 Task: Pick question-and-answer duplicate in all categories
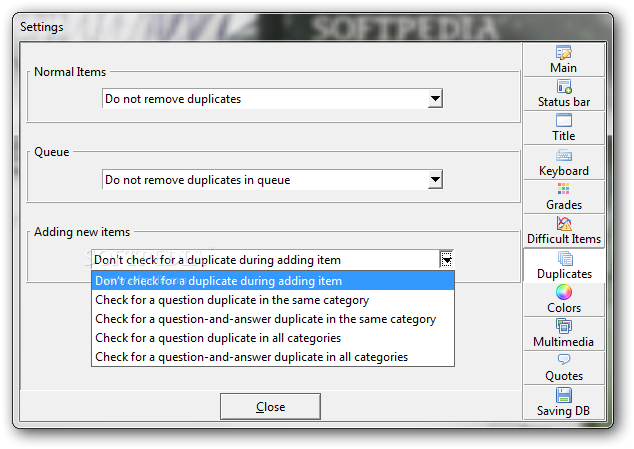[273, 357]
